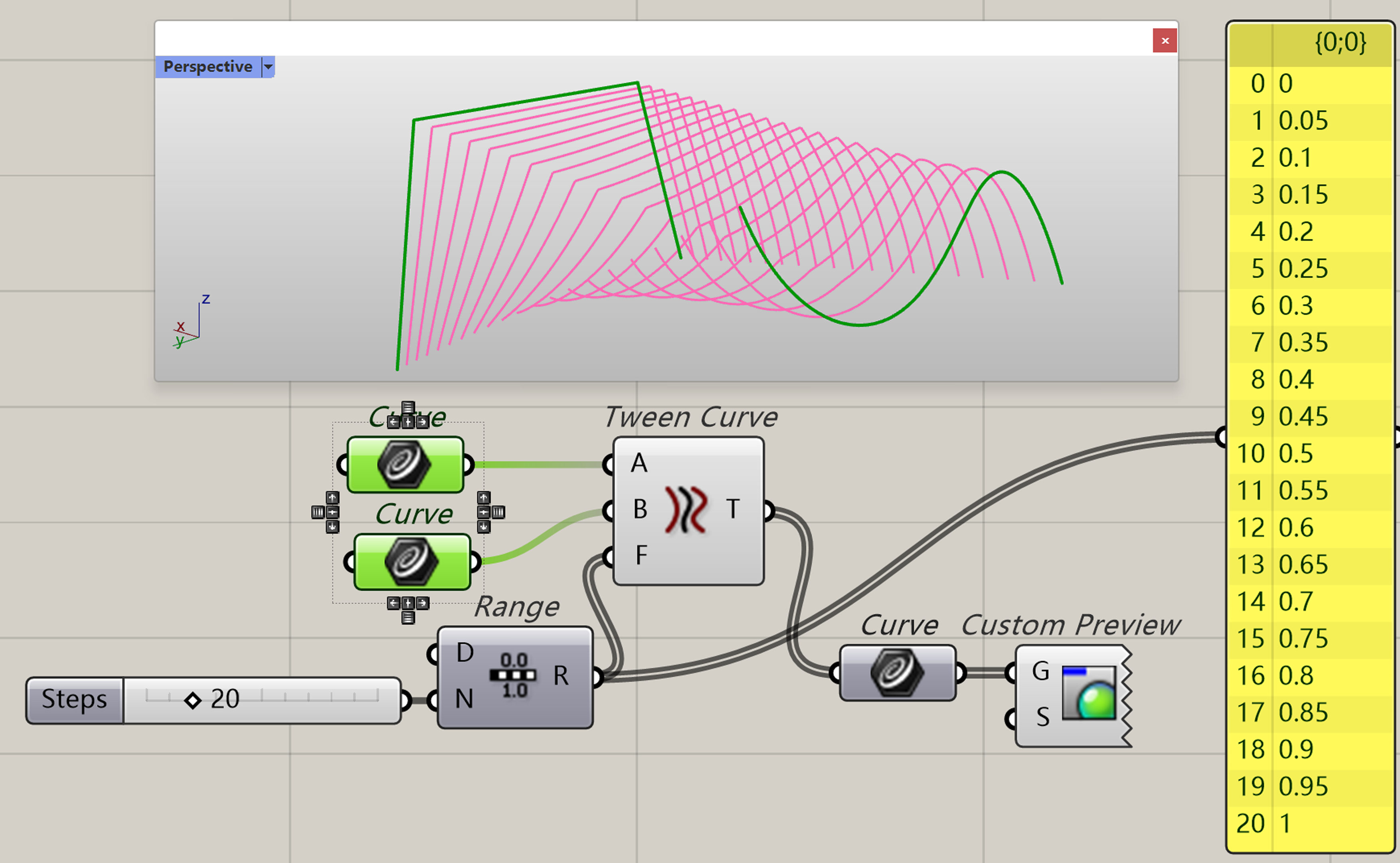Click the T output on Tween Curve
The image size is (1400, 863).
[x=733, y=509]
